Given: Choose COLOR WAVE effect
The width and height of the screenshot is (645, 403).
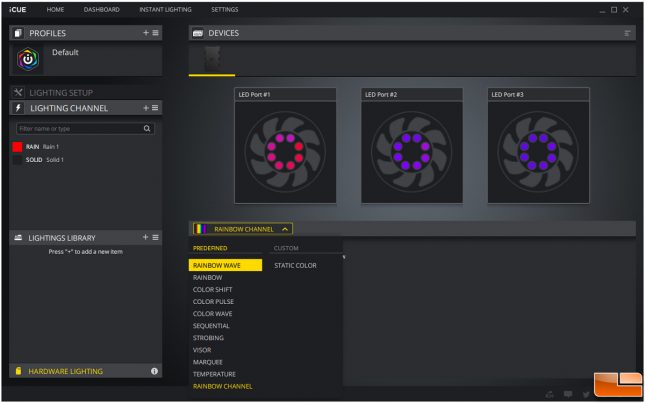Looking at the screenshot, I should (x=213, y=314).
